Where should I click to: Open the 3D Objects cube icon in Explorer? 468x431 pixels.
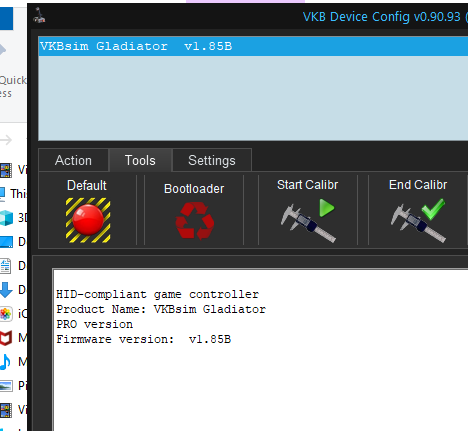6,218
